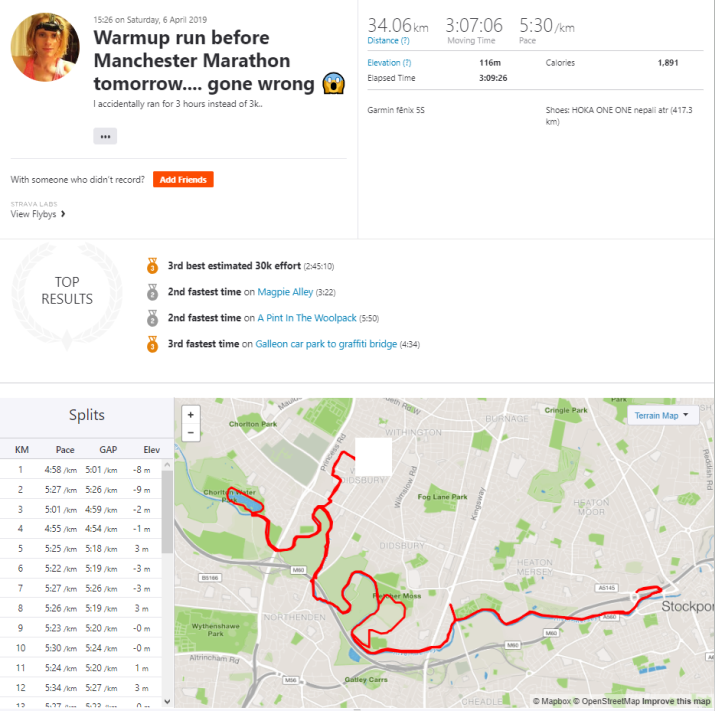This screenshot has width=715, height=711.
Task: Click the bronze medal beside 30k effort
Action: coord(153,267)
